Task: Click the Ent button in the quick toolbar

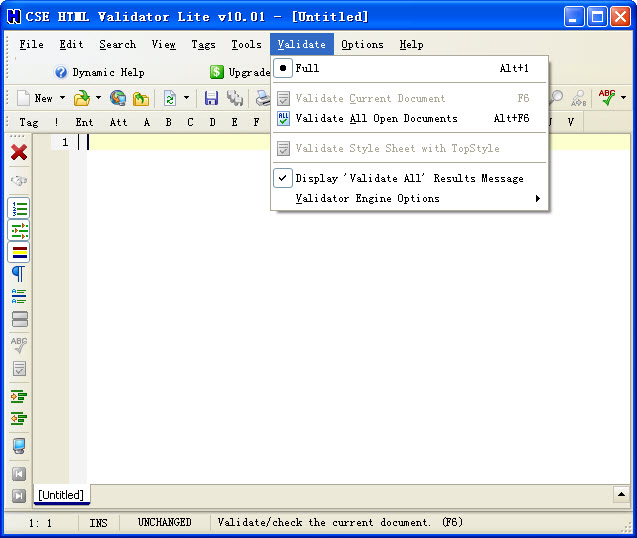Action: [x=84, y=122]
